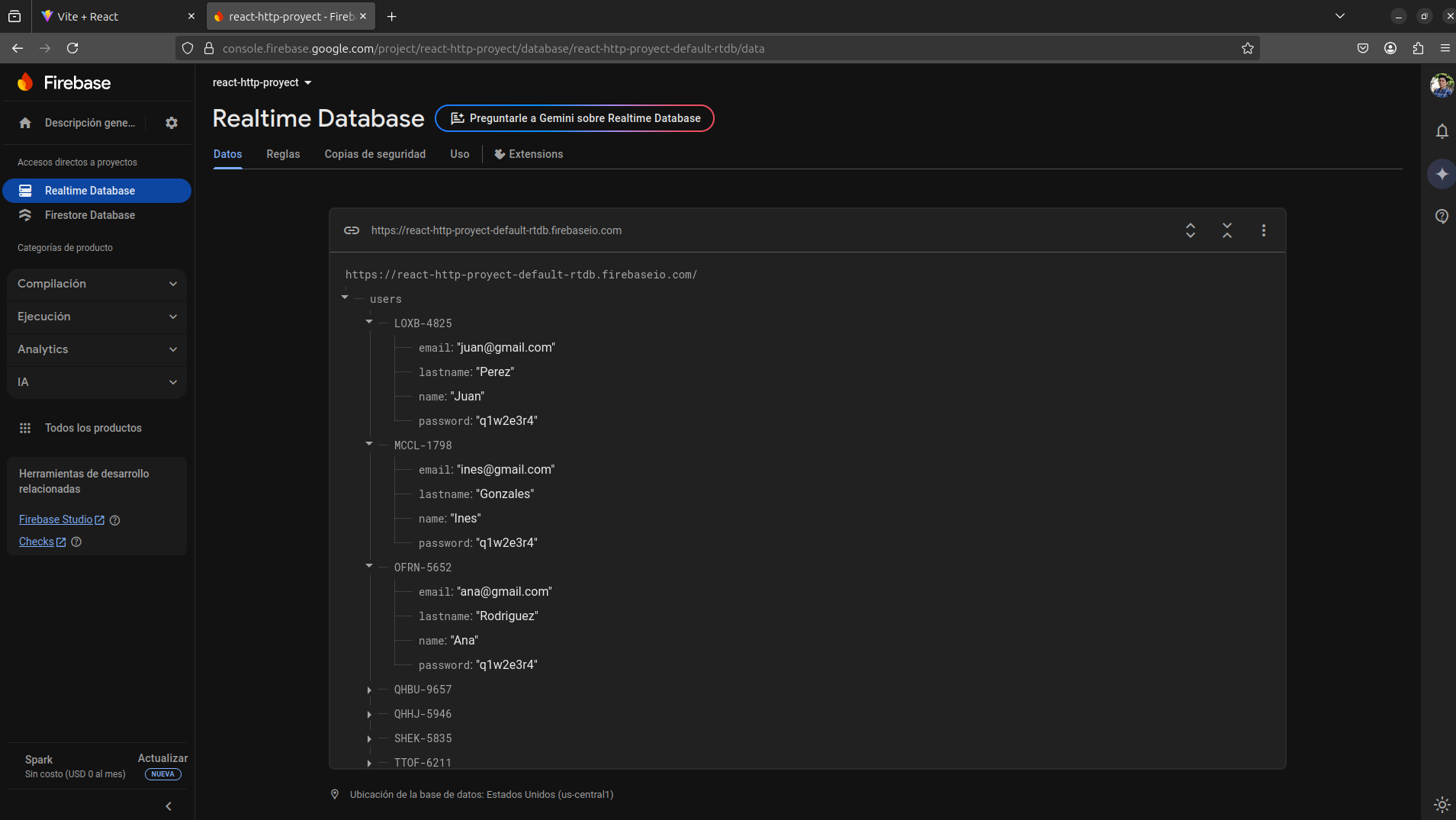Click help icon next to Checks
Image resolution: width=1456 pixels, height=820 pixels.
[x=76, y=542]
